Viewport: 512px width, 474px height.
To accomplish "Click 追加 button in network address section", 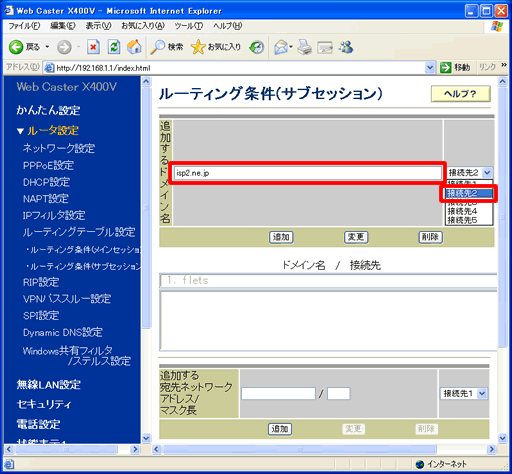I will (x=280, y=429).
